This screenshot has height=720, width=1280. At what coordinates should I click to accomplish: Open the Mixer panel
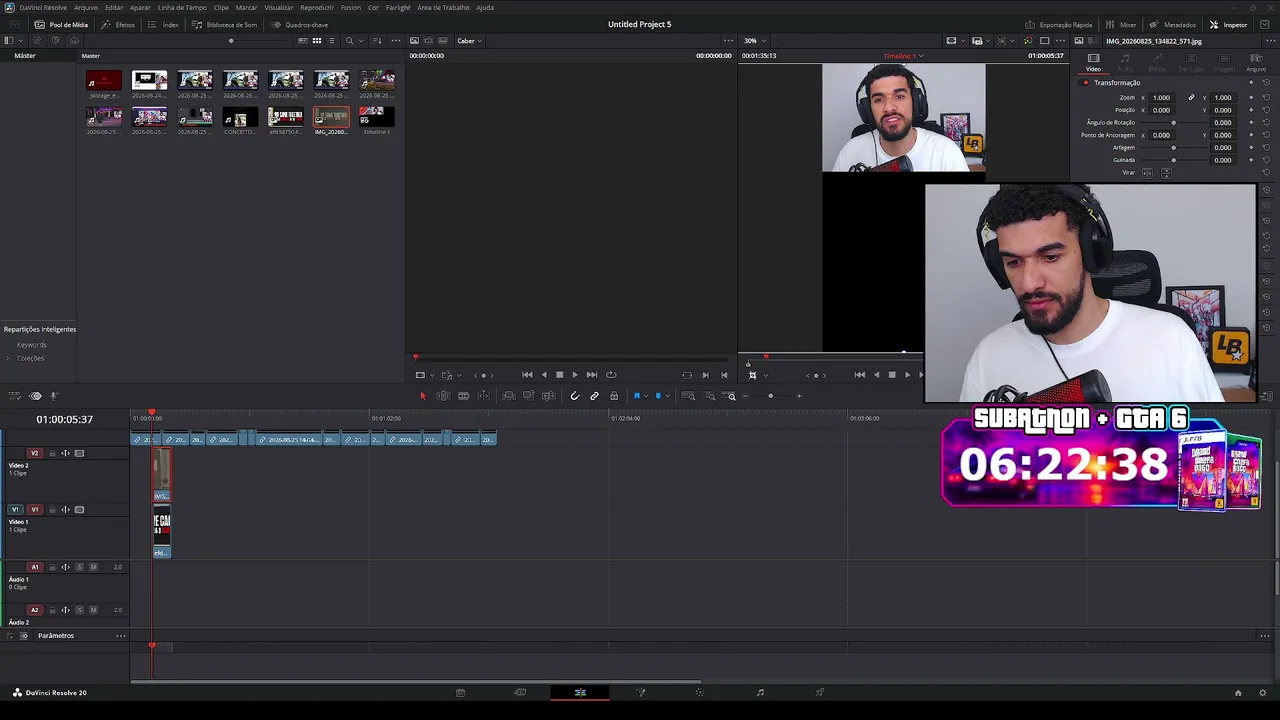[x=1121, y=25]
